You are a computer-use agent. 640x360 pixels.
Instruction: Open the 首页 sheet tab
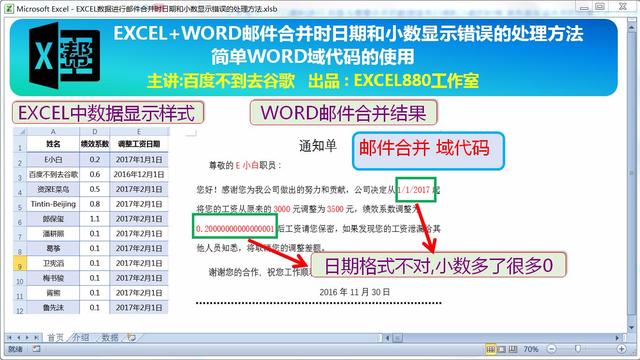tap(55, 338)
